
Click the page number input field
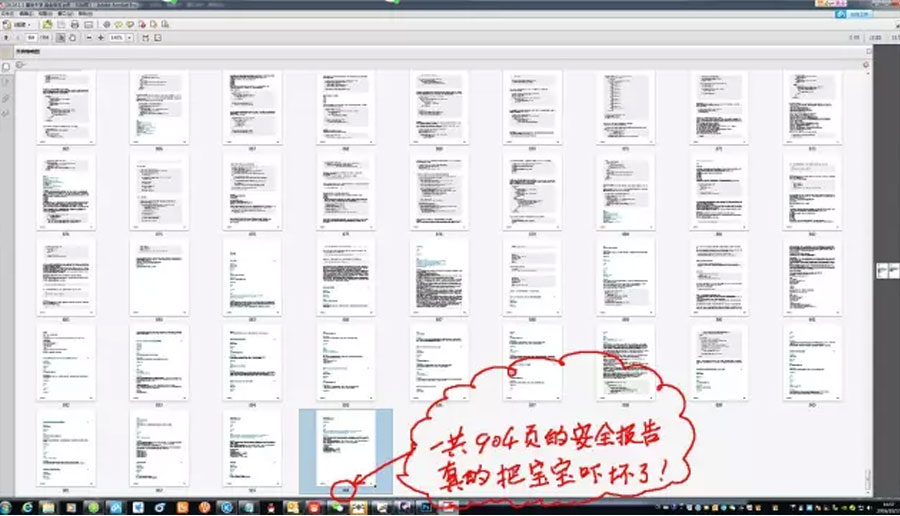pyautogui.click(x=32, y=37)
